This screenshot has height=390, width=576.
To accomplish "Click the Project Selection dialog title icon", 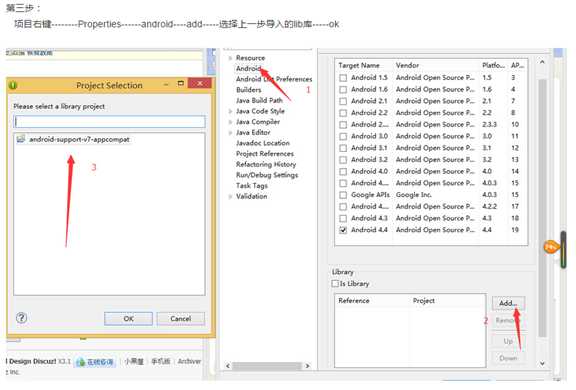I will tap(13, 85).
